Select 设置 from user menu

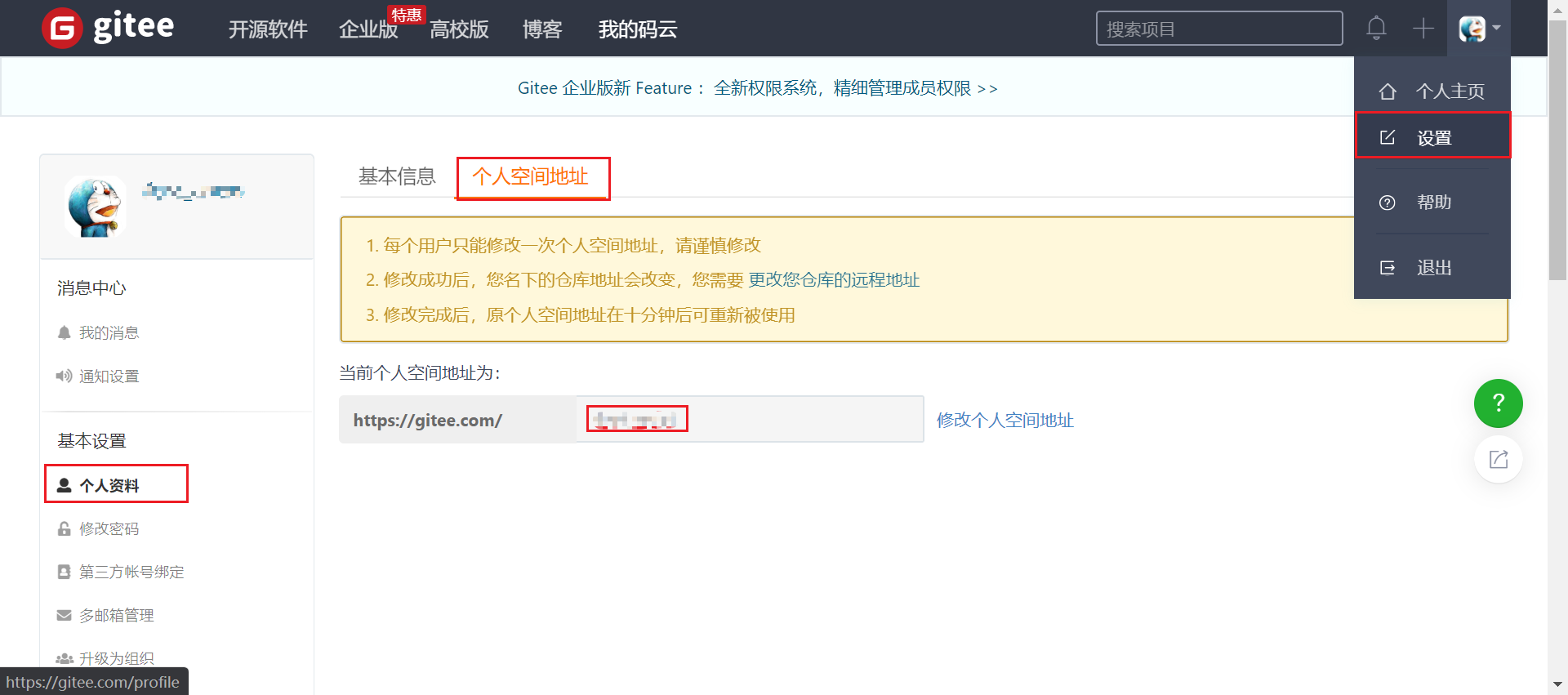[x=1432, y=137]
